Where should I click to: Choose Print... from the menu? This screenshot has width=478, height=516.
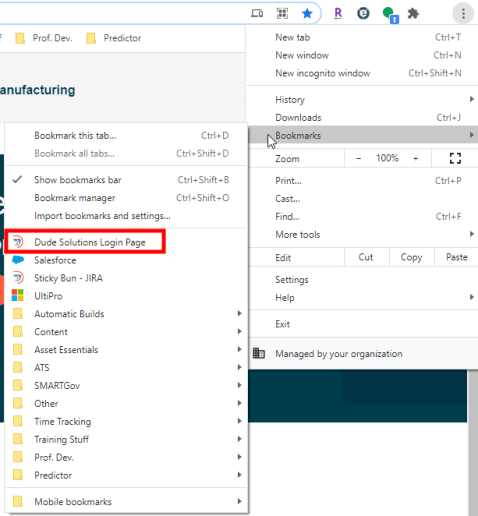[363, 181]
